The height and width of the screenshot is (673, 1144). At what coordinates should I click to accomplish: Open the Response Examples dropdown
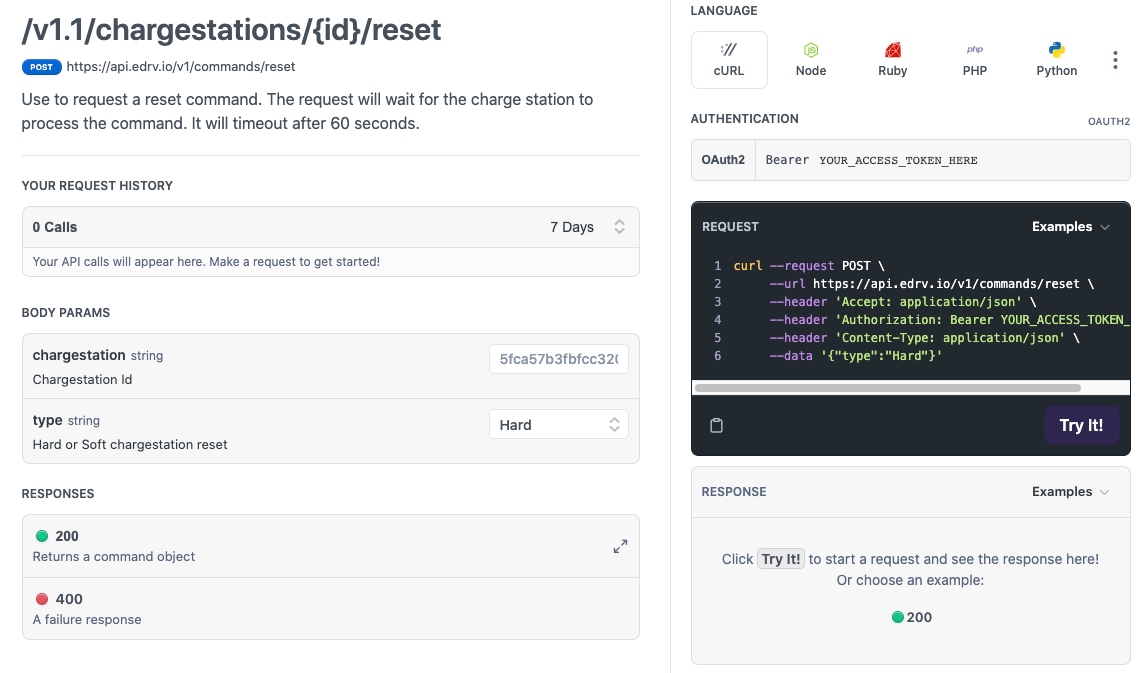pyautogui.click(x=1070, y=492)
